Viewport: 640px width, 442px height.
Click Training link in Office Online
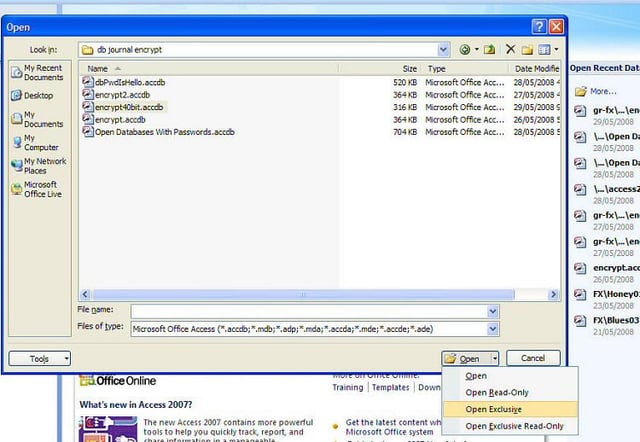coord(347,387)
